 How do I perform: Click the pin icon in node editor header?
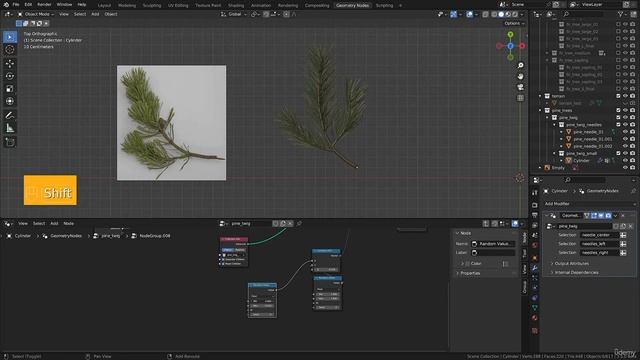pyautogui.click(x=299, y=223)
